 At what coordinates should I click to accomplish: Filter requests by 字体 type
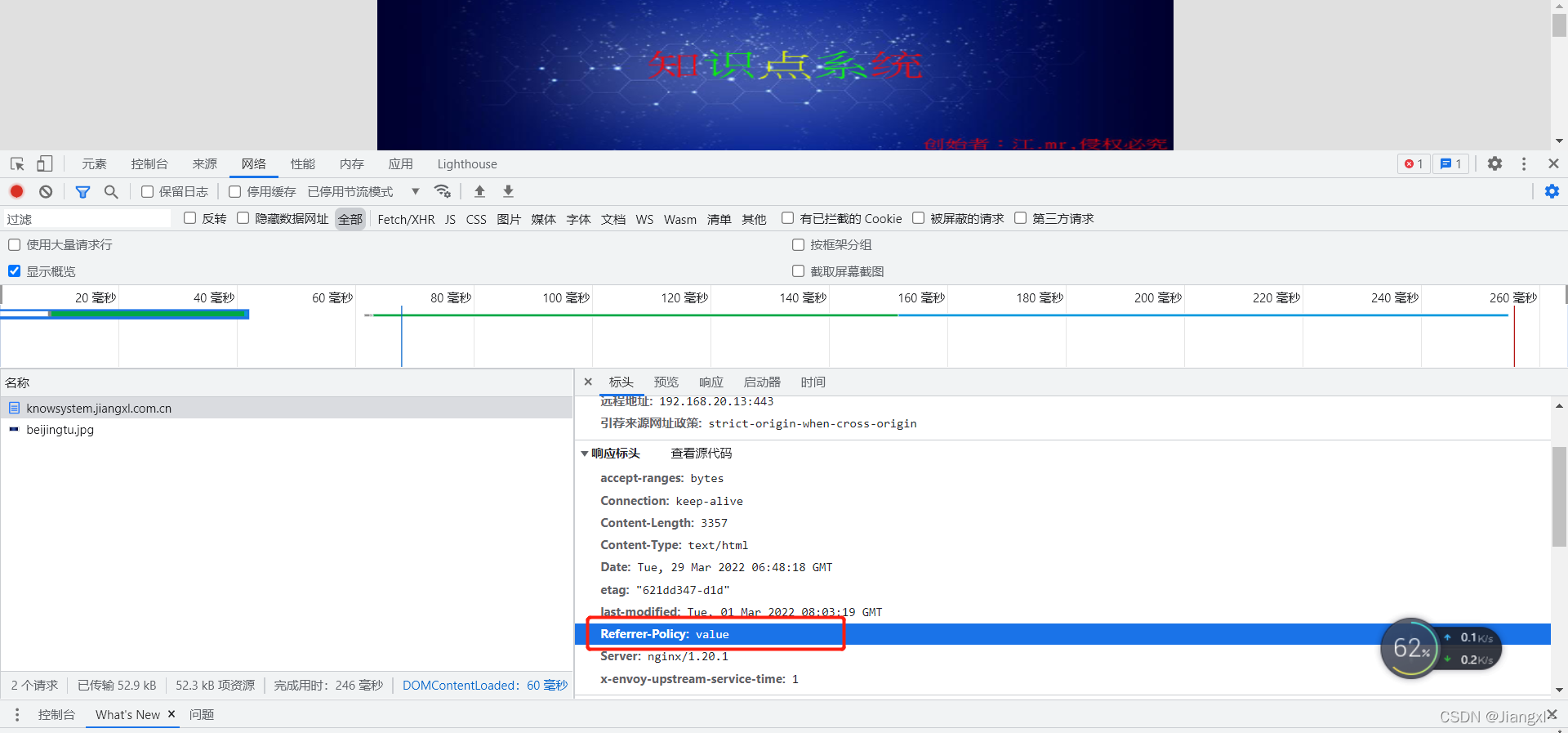[x=578, y=219]
